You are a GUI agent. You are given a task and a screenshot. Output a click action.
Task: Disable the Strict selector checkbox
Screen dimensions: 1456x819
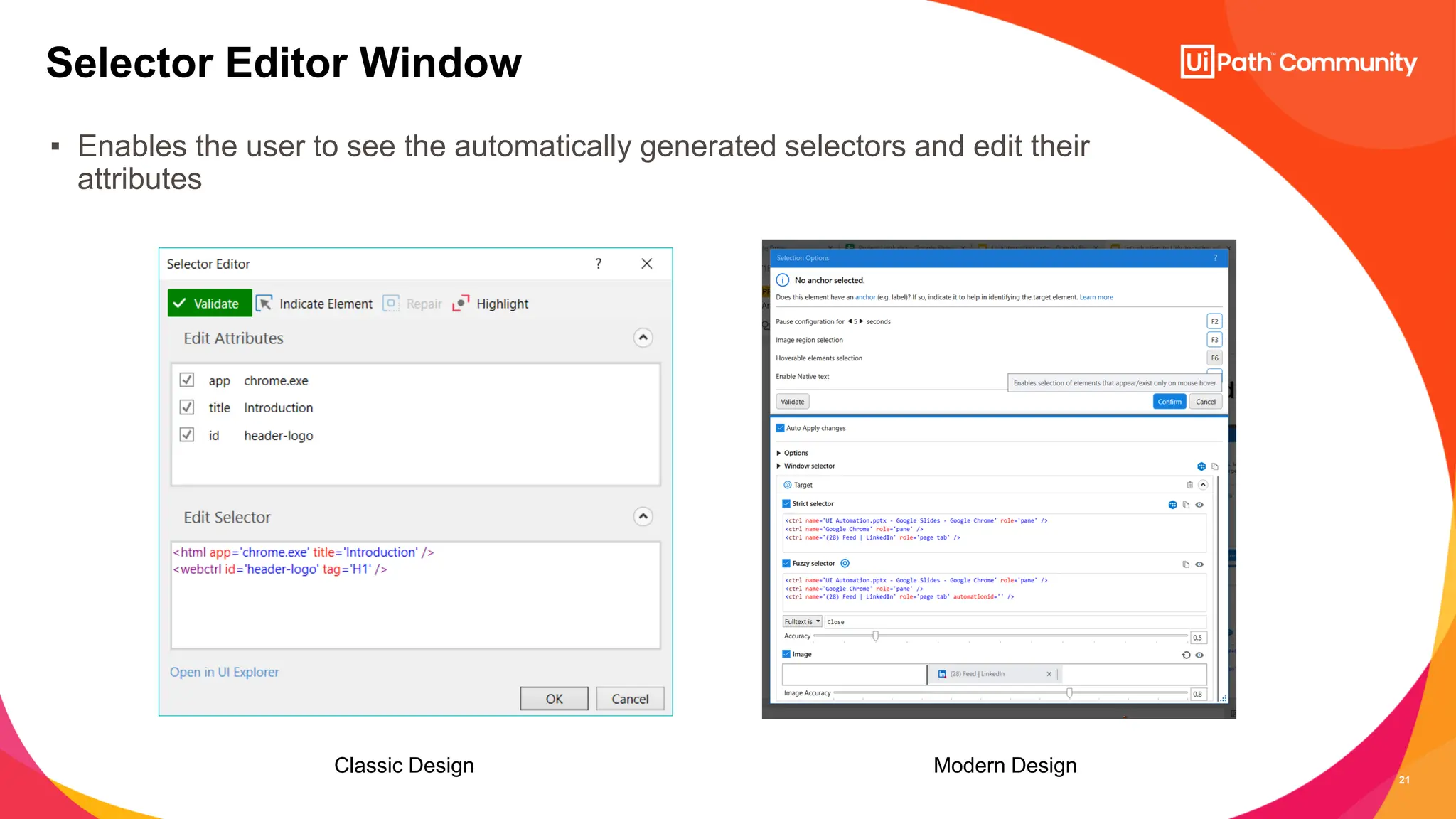tap(786, 503)
